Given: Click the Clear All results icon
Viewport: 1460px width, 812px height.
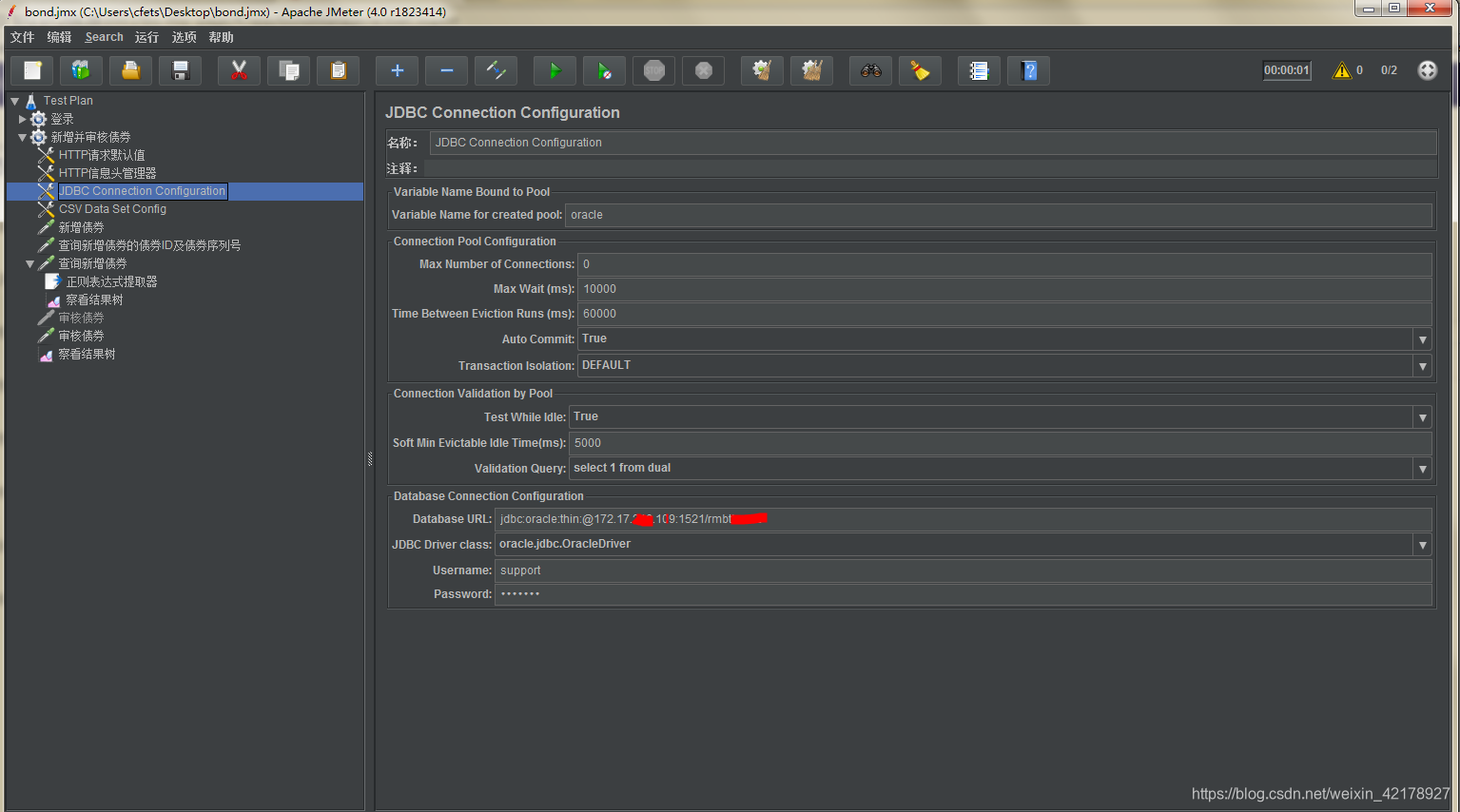Looking at the screenshot, I should [812, 70].
